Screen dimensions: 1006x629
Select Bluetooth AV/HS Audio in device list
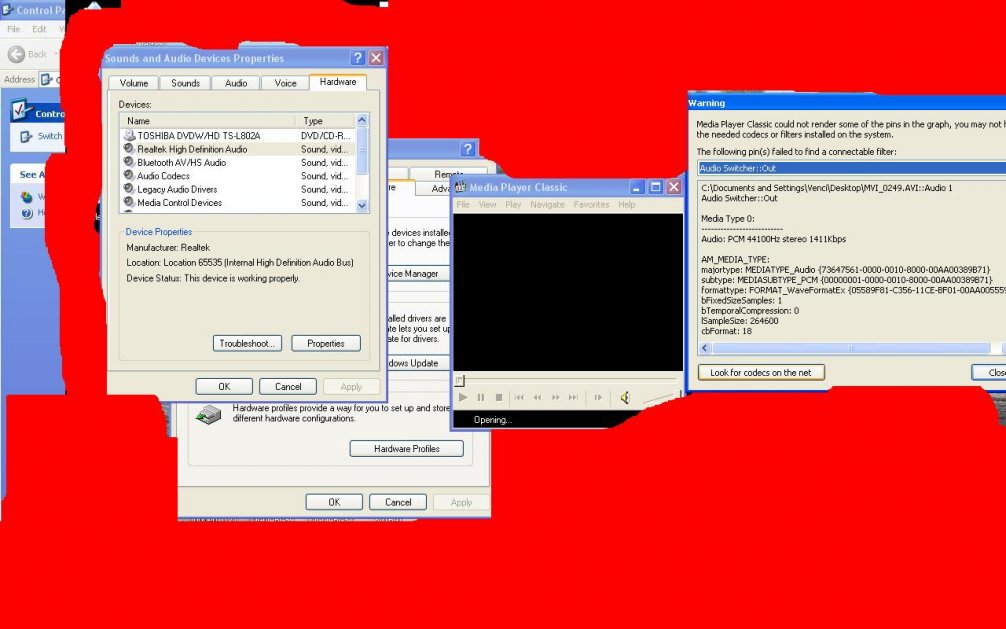(181, 162)
